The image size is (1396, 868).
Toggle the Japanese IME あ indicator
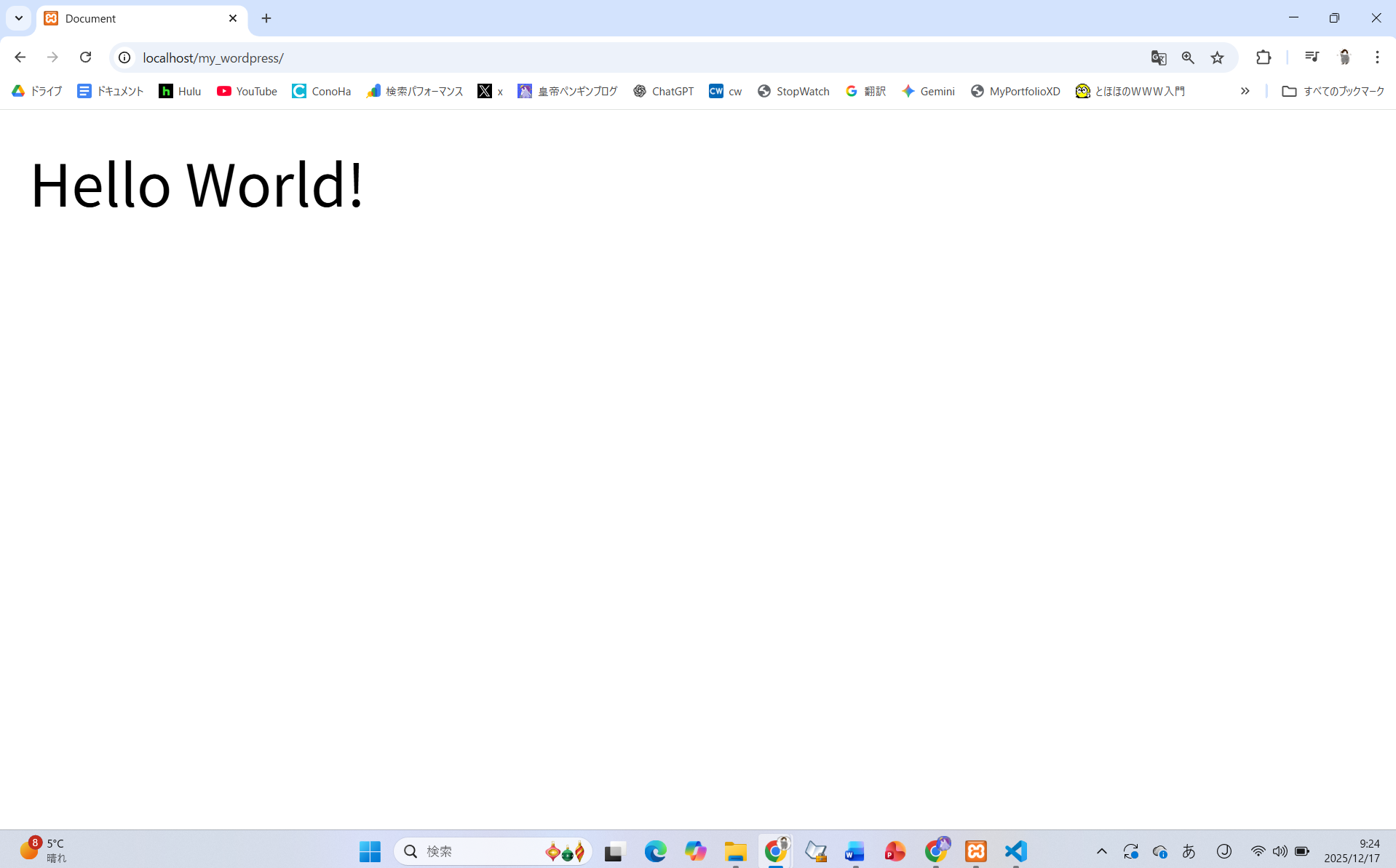pyautogui.click(x=1189, y=851)
